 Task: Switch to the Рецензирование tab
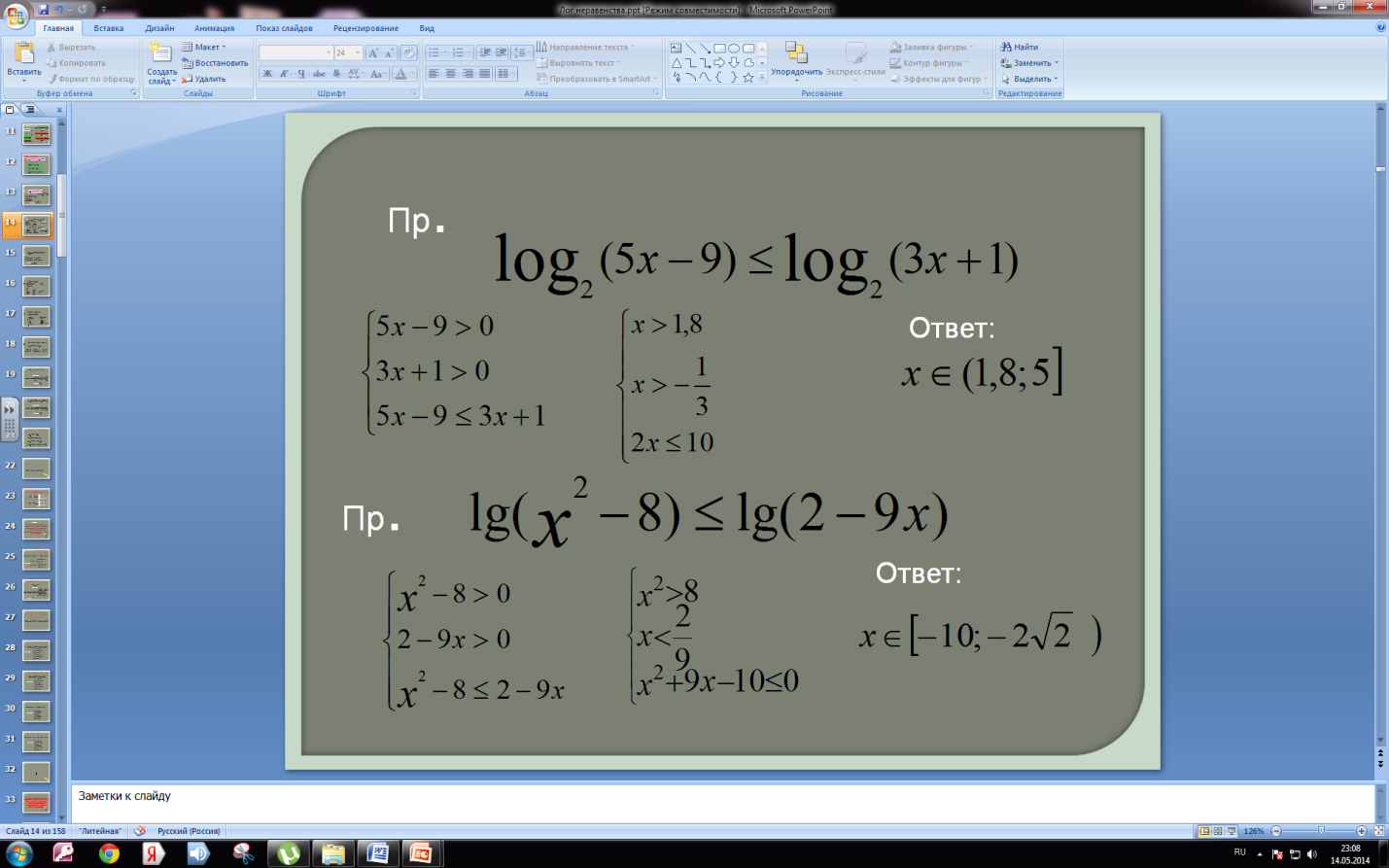pos(365,28)
